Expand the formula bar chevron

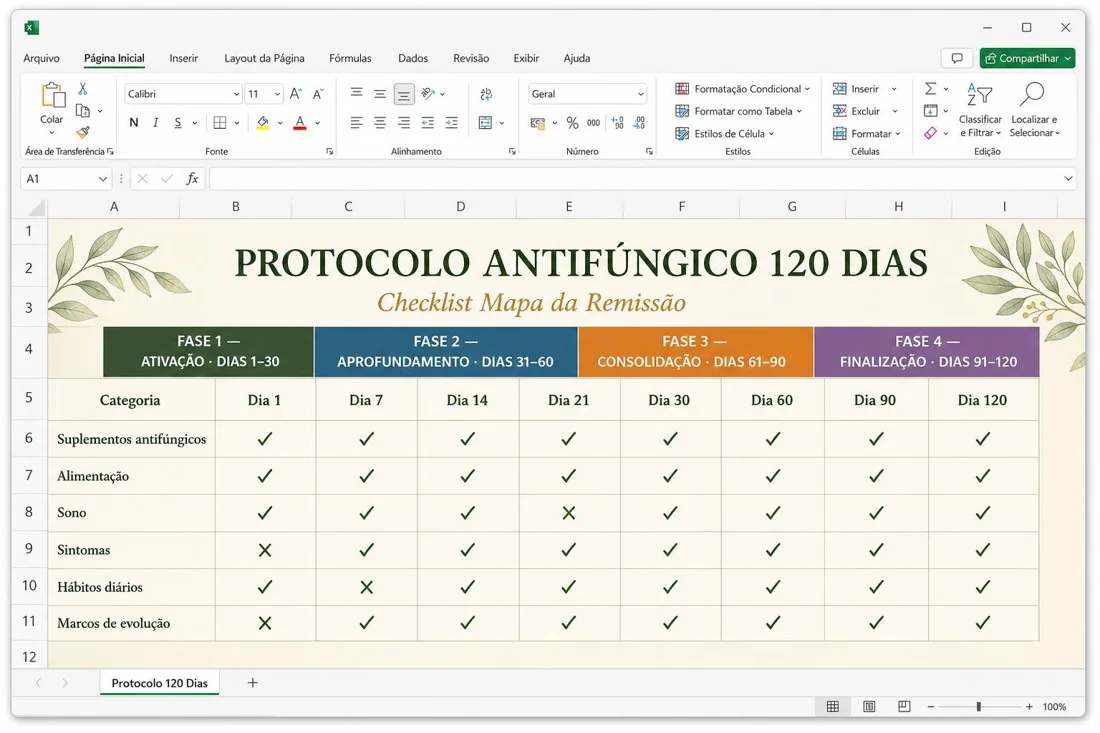coord(1068,179)
